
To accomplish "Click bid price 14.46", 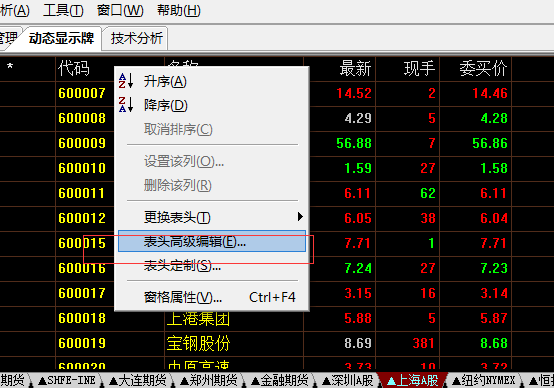I will point(490,93).
